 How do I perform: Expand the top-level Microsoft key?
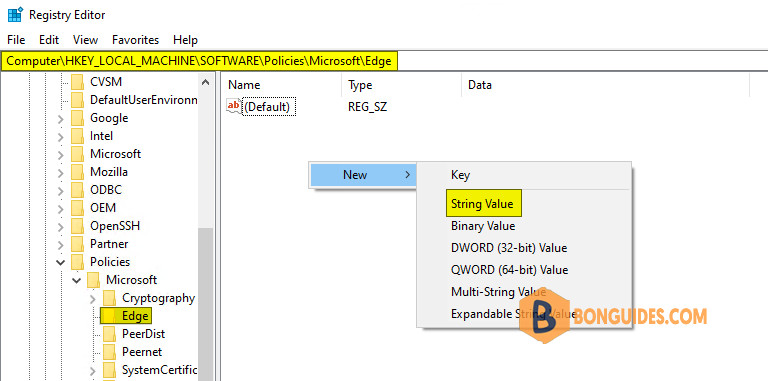60,155
